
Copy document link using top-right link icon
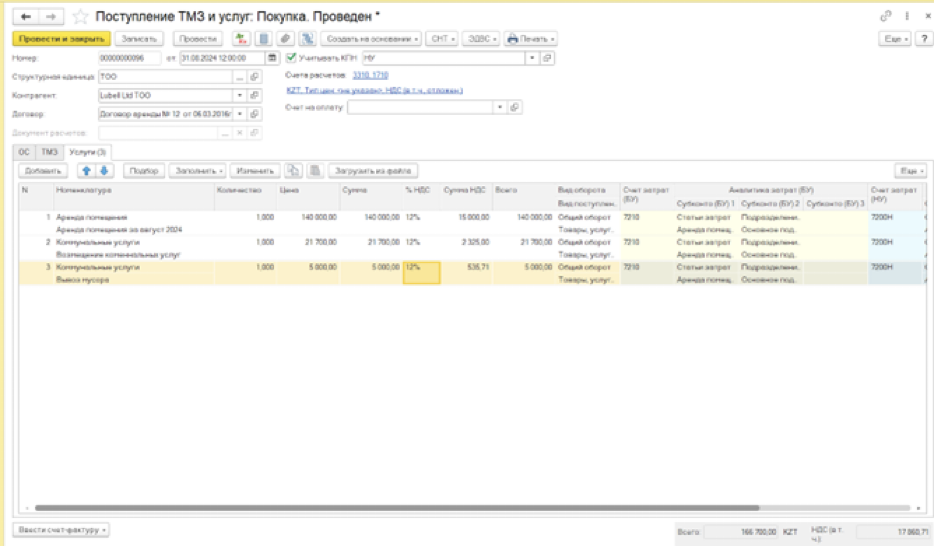point(882,16)
